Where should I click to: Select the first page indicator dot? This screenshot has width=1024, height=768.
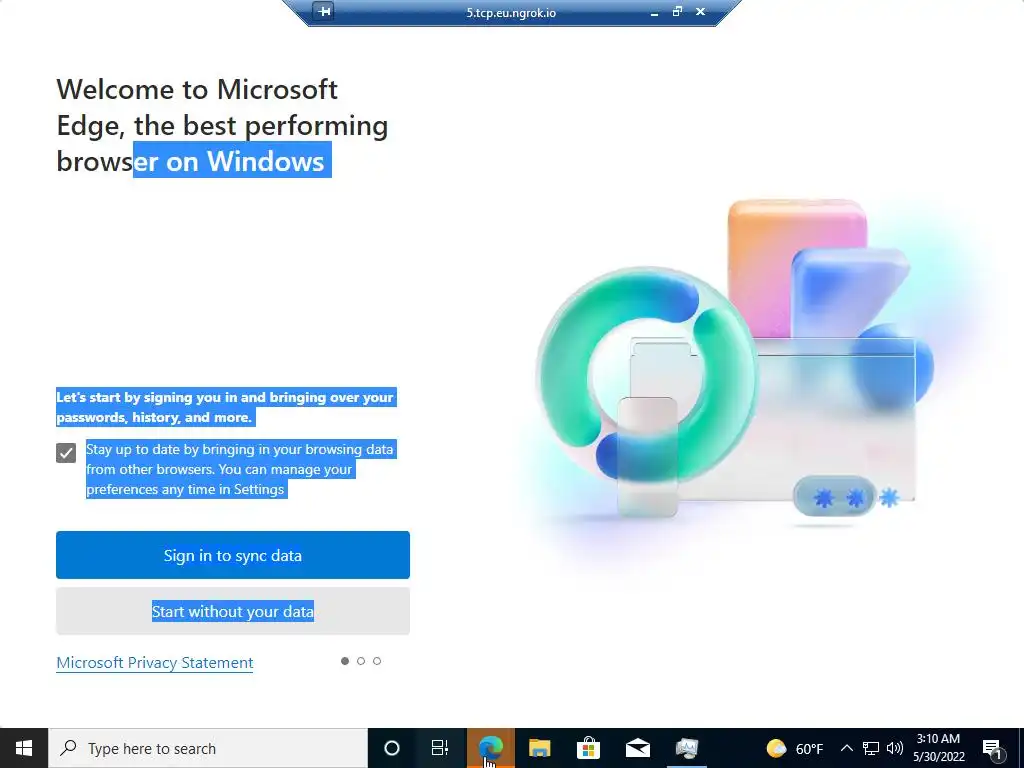coord(345,661)
